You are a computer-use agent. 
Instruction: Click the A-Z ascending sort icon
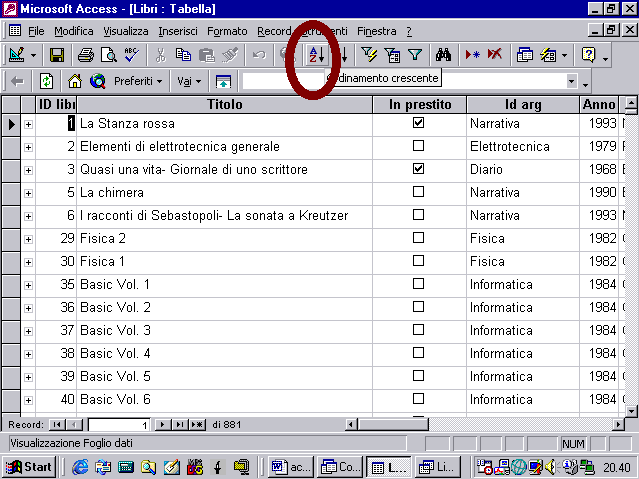317,55
